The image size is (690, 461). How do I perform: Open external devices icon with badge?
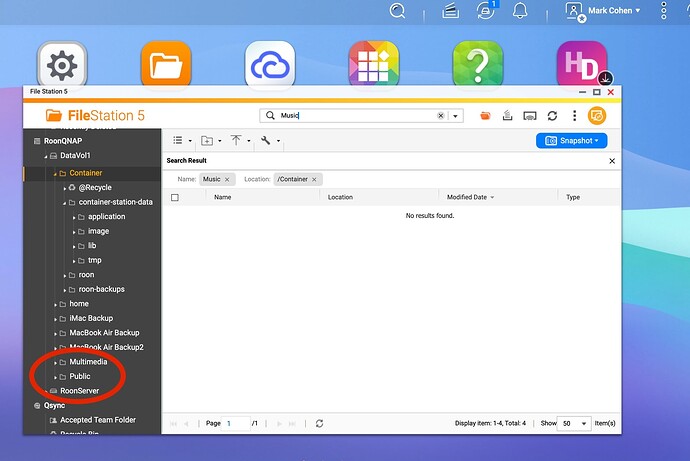coord(486,10)
